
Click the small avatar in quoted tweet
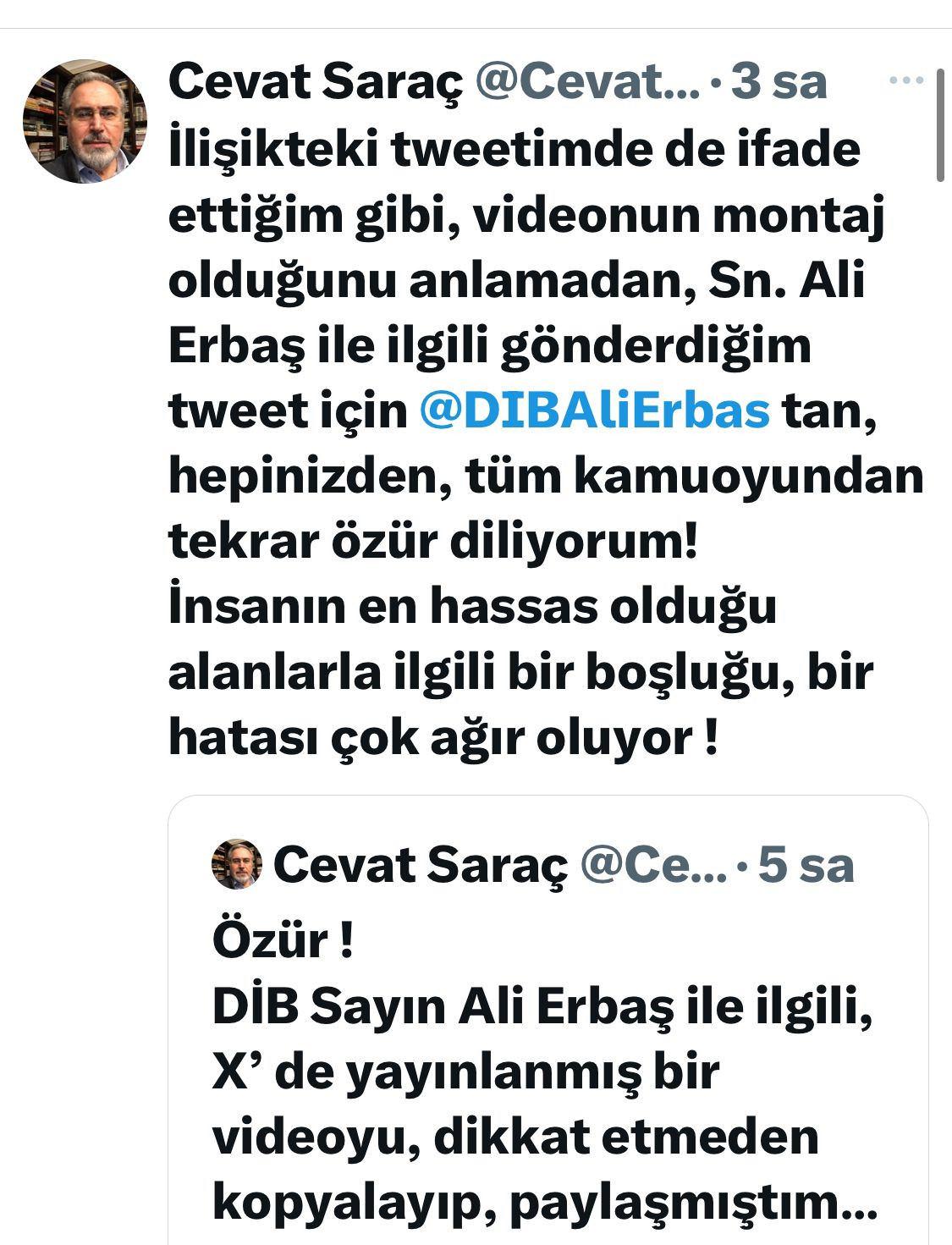coord(237,864)
